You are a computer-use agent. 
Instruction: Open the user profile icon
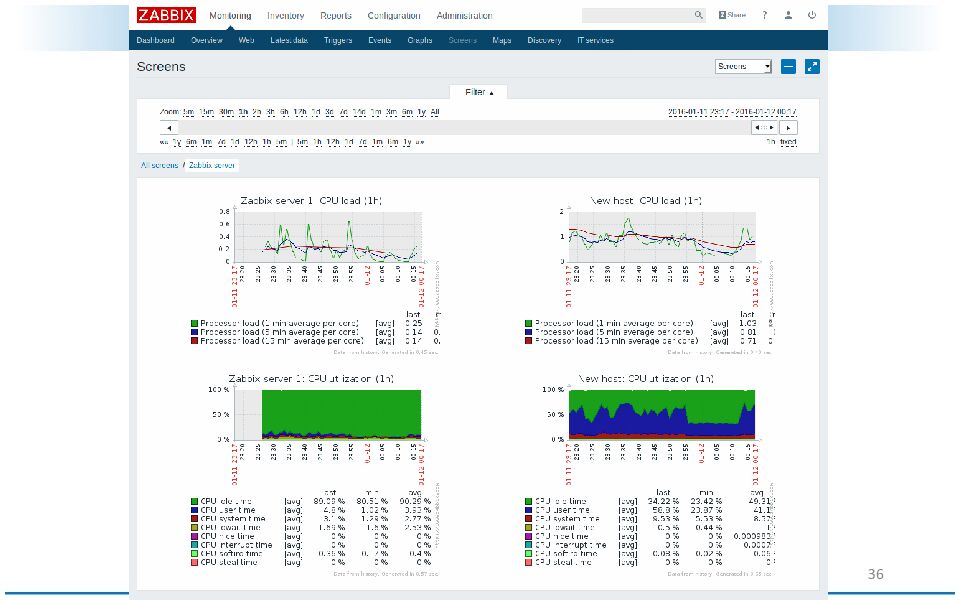coord(789,16)
